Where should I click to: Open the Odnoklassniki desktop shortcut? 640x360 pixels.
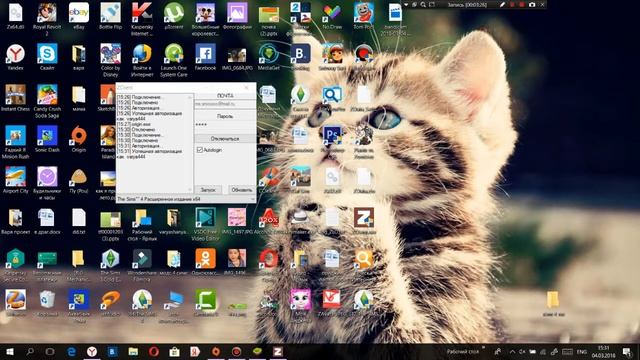[x=205, y=262]
